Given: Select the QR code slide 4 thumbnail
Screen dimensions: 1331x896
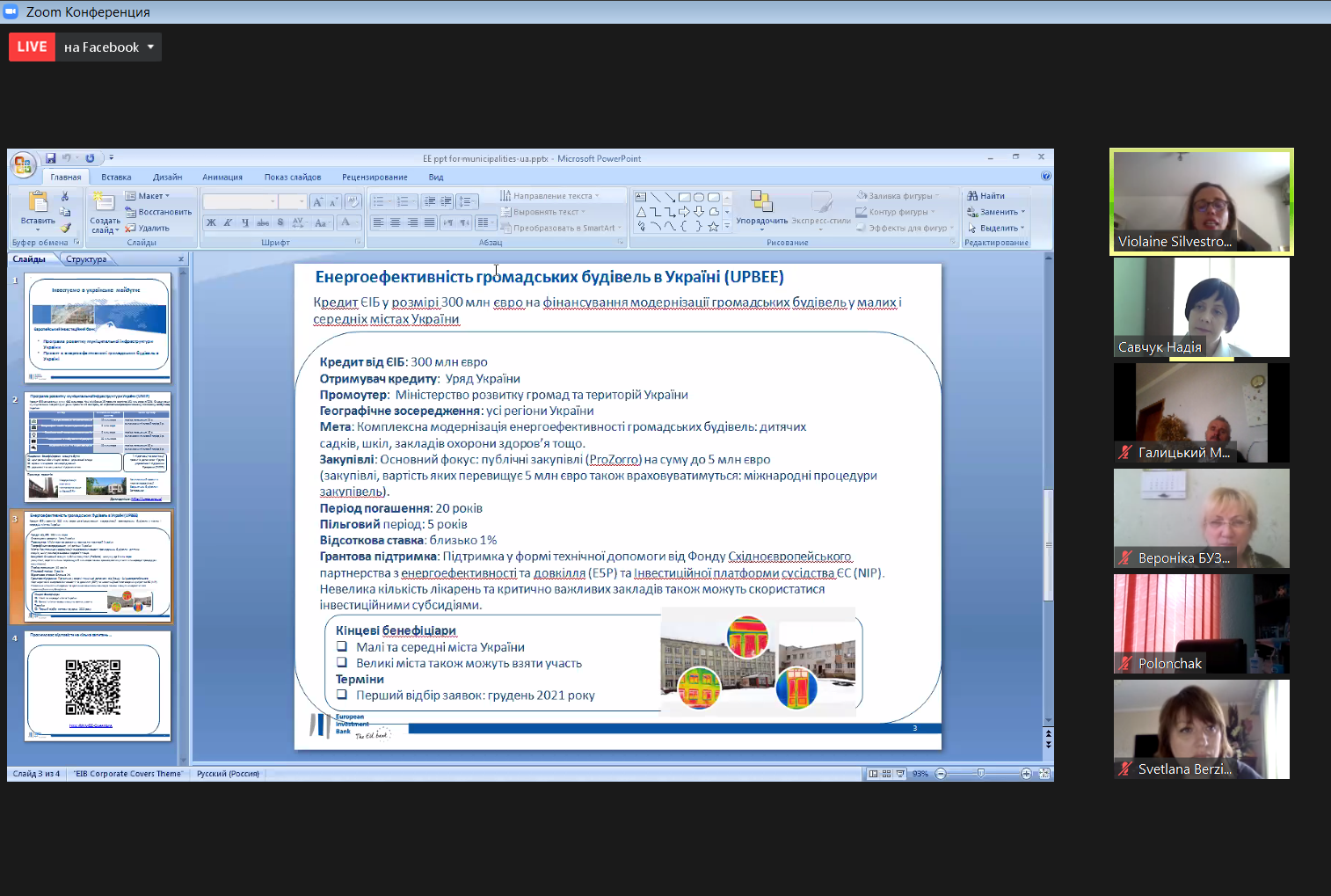Looking at the screenshot, I should coord(98,688).
